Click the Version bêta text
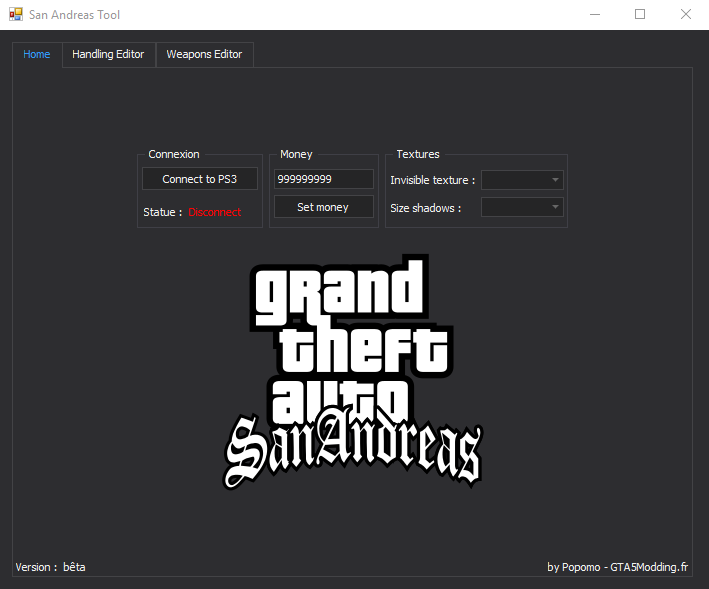Viewport: 709px width, 589px height. (x=50, y=567)
